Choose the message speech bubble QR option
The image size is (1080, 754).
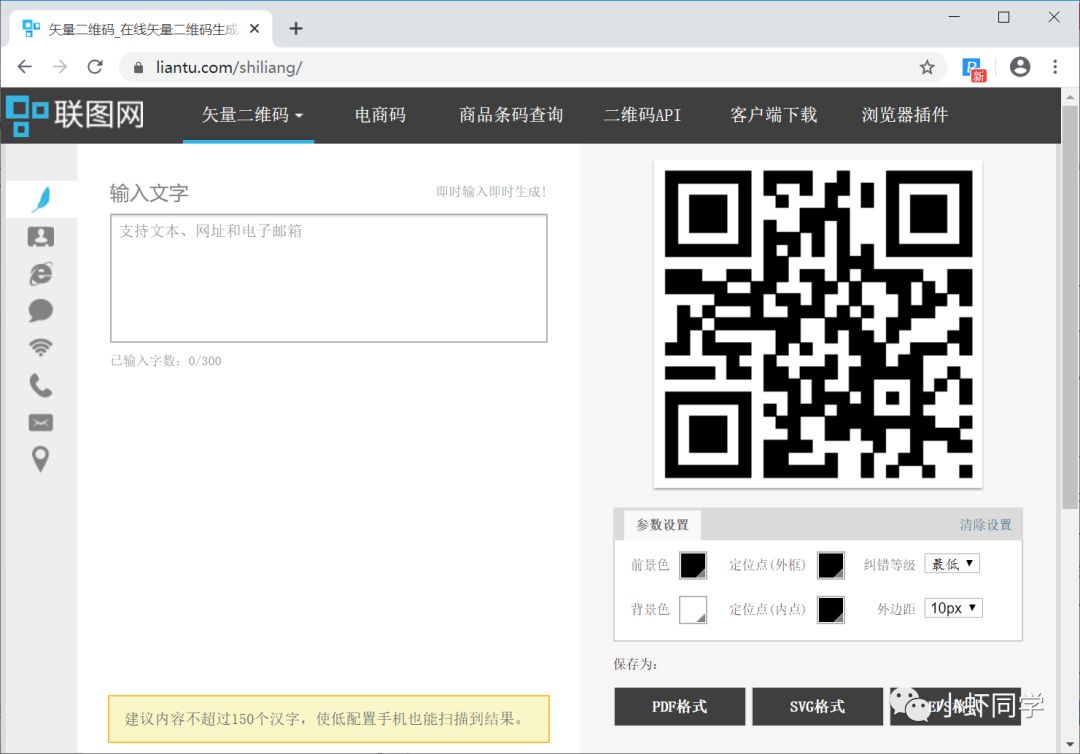click(x=40, y=310)
